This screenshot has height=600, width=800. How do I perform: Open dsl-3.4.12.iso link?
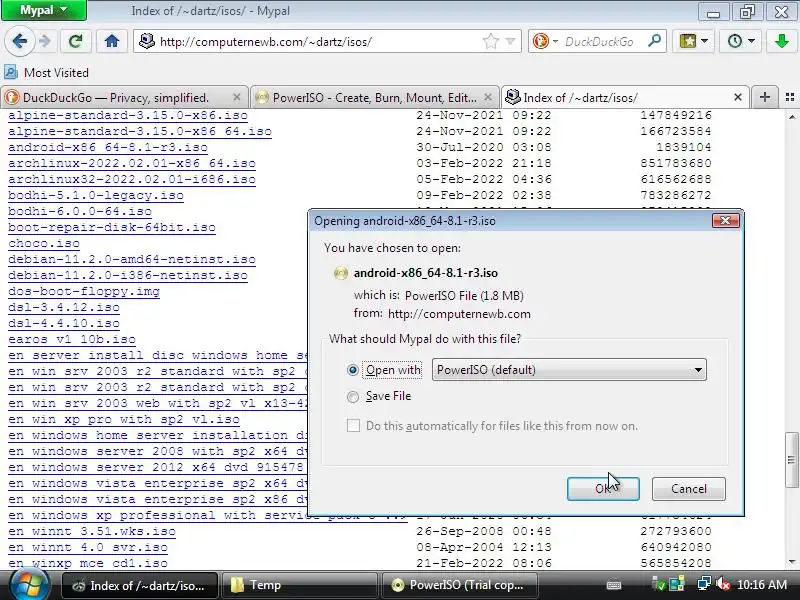tap(64, 307)
